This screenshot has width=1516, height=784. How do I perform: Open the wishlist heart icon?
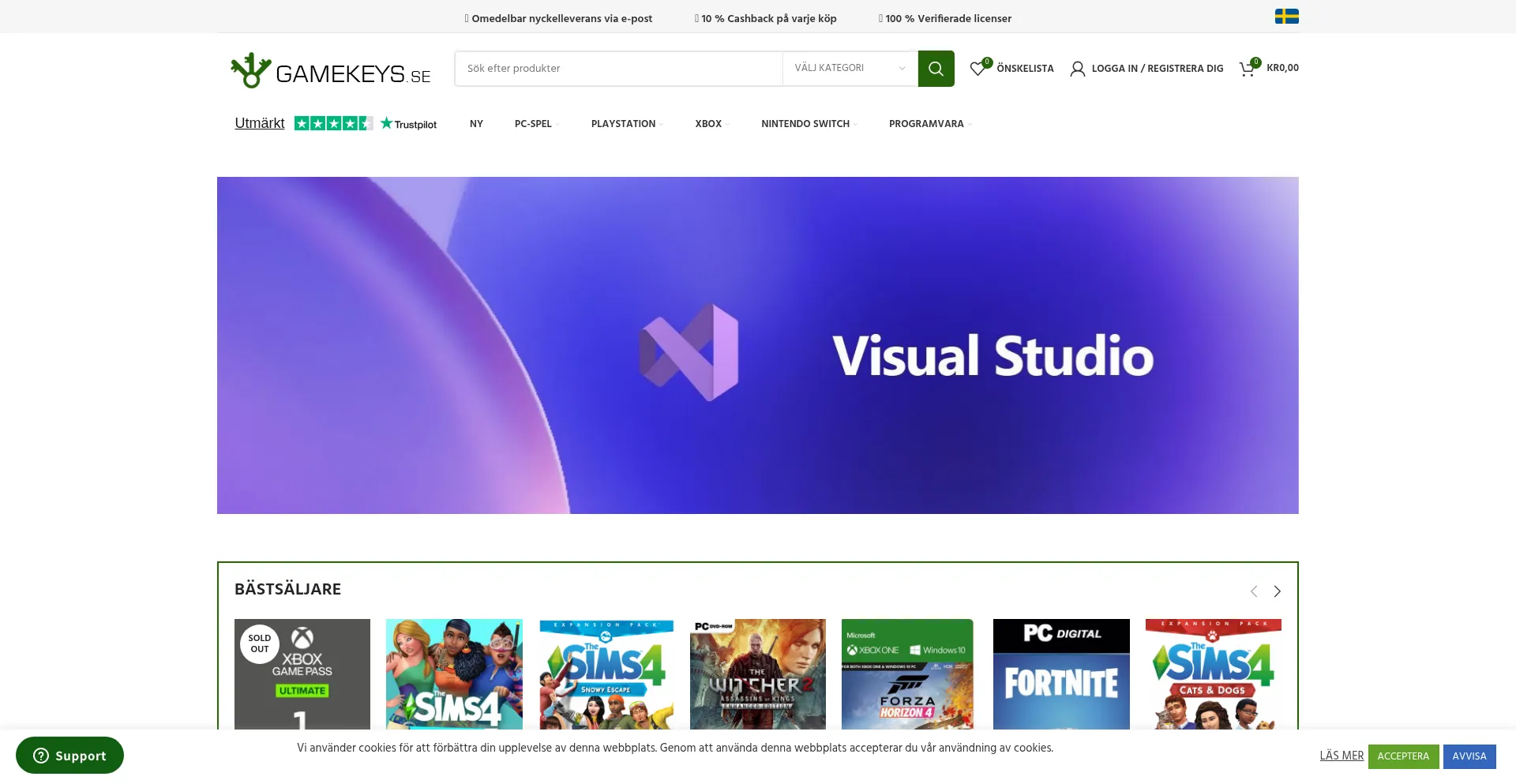[x=978, y=69]
